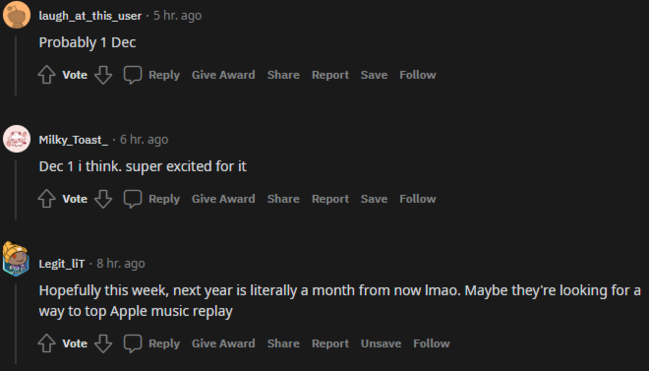This screenshot has height=371, width=649.
Task: Open Milky_Toast_'s avatar profile
Action: (17, 139)
